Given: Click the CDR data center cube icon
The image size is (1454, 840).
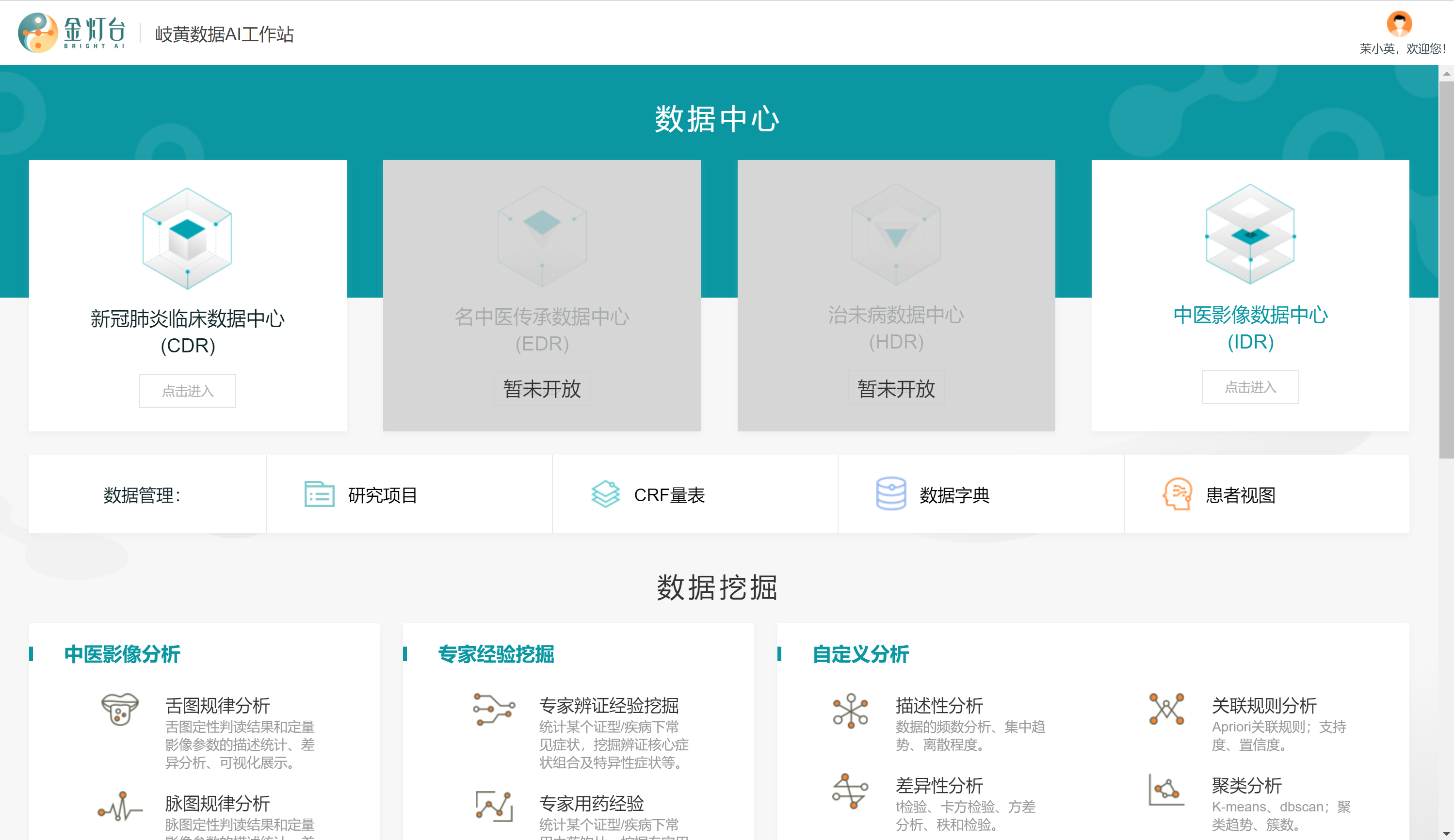Looking at the screenshot, I should tap(187, 238).
